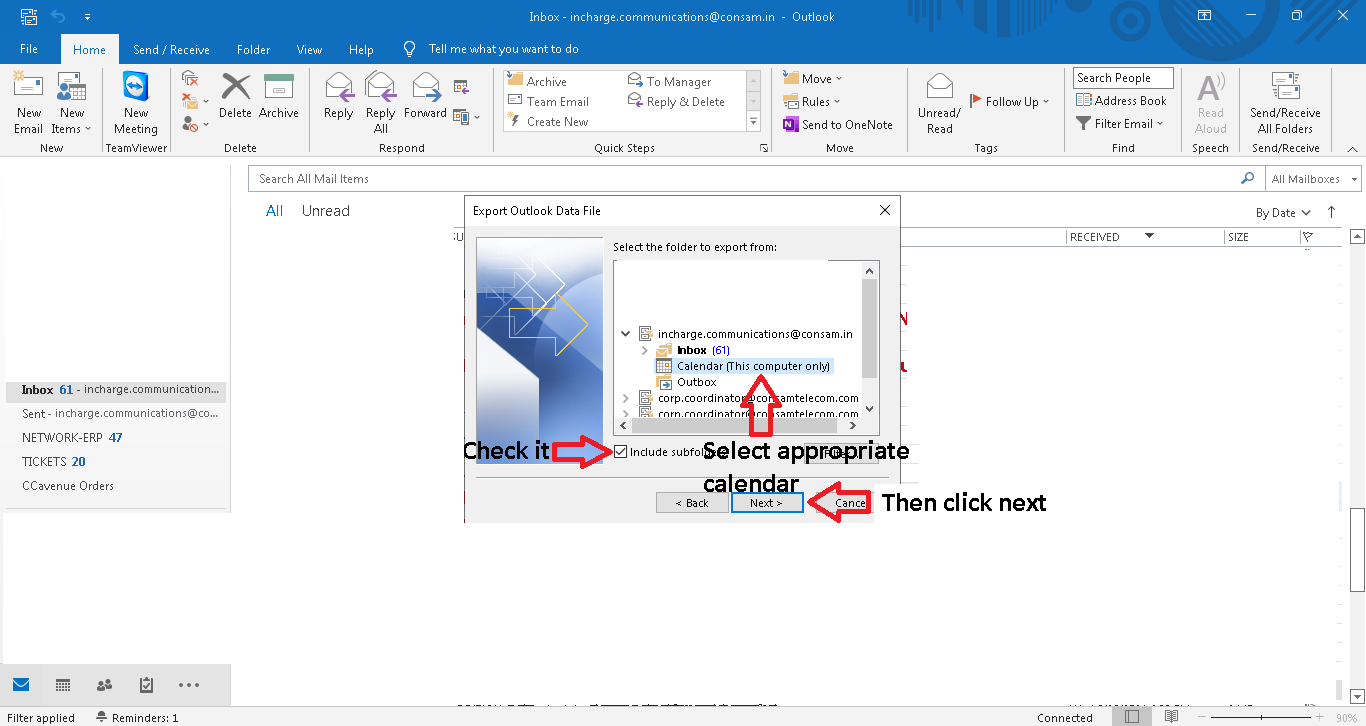Switch to the Send / Receive tab
Image resolution: width=1366 pixels, height=726 pixels.
pyautogui.click(x=171, y=49)
